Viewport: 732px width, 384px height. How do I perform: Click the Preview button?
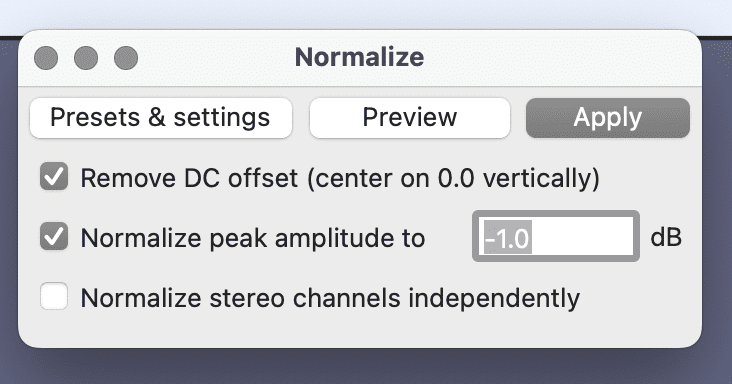pos(410,118)
